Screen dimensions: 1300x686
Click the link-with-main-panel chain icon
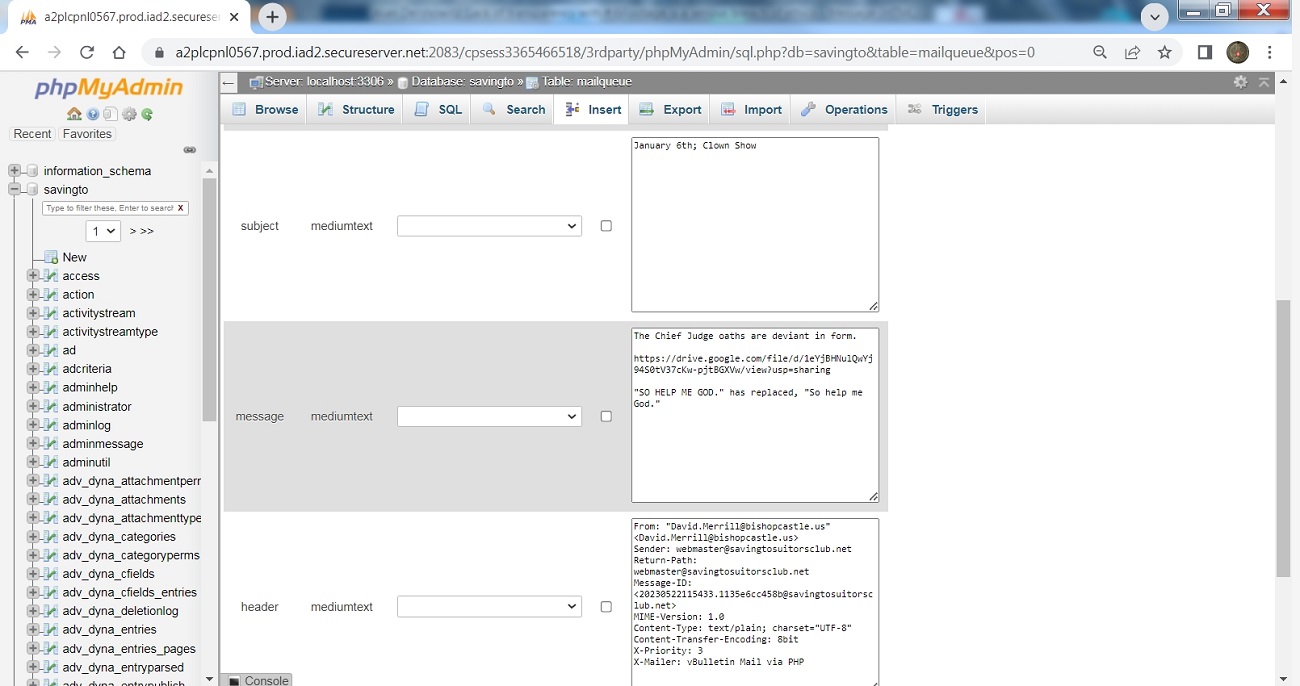coord(190,150)
